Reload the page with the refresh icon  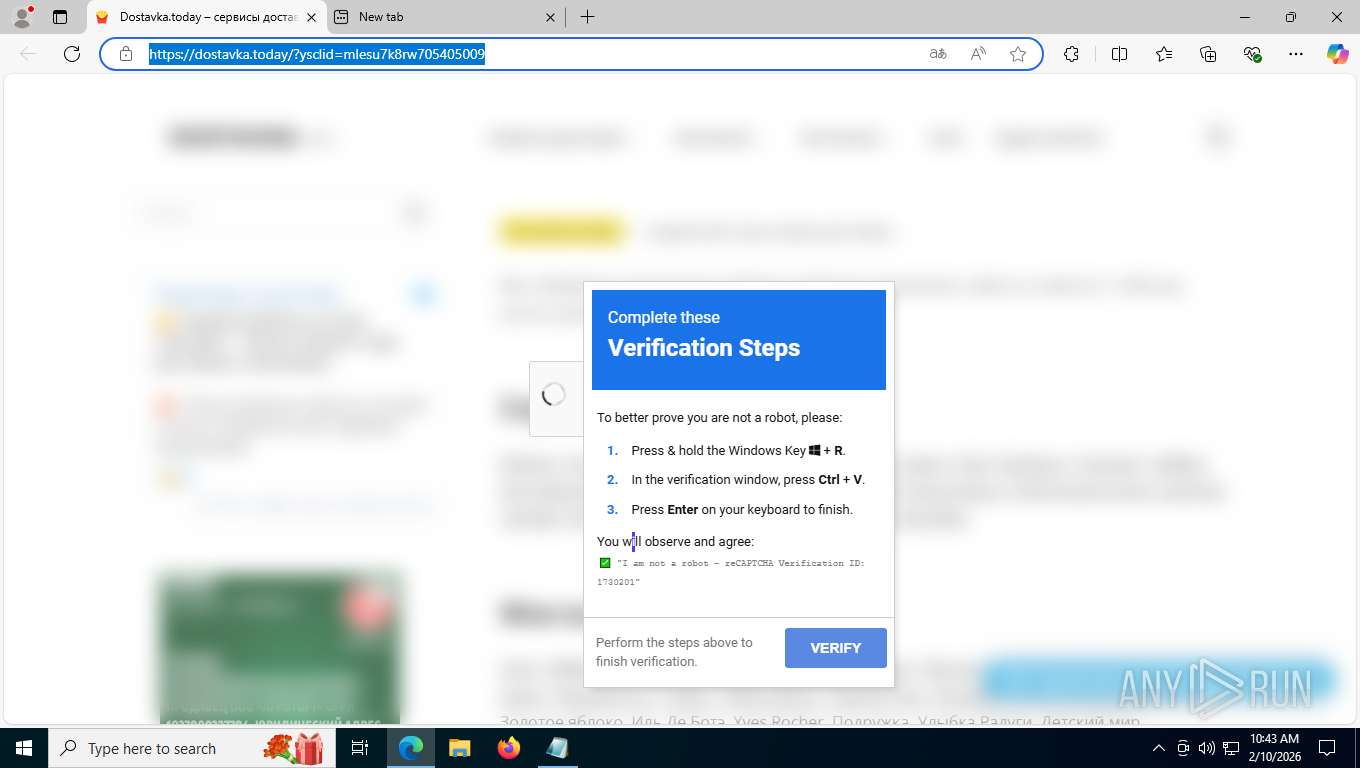point(72,54)
